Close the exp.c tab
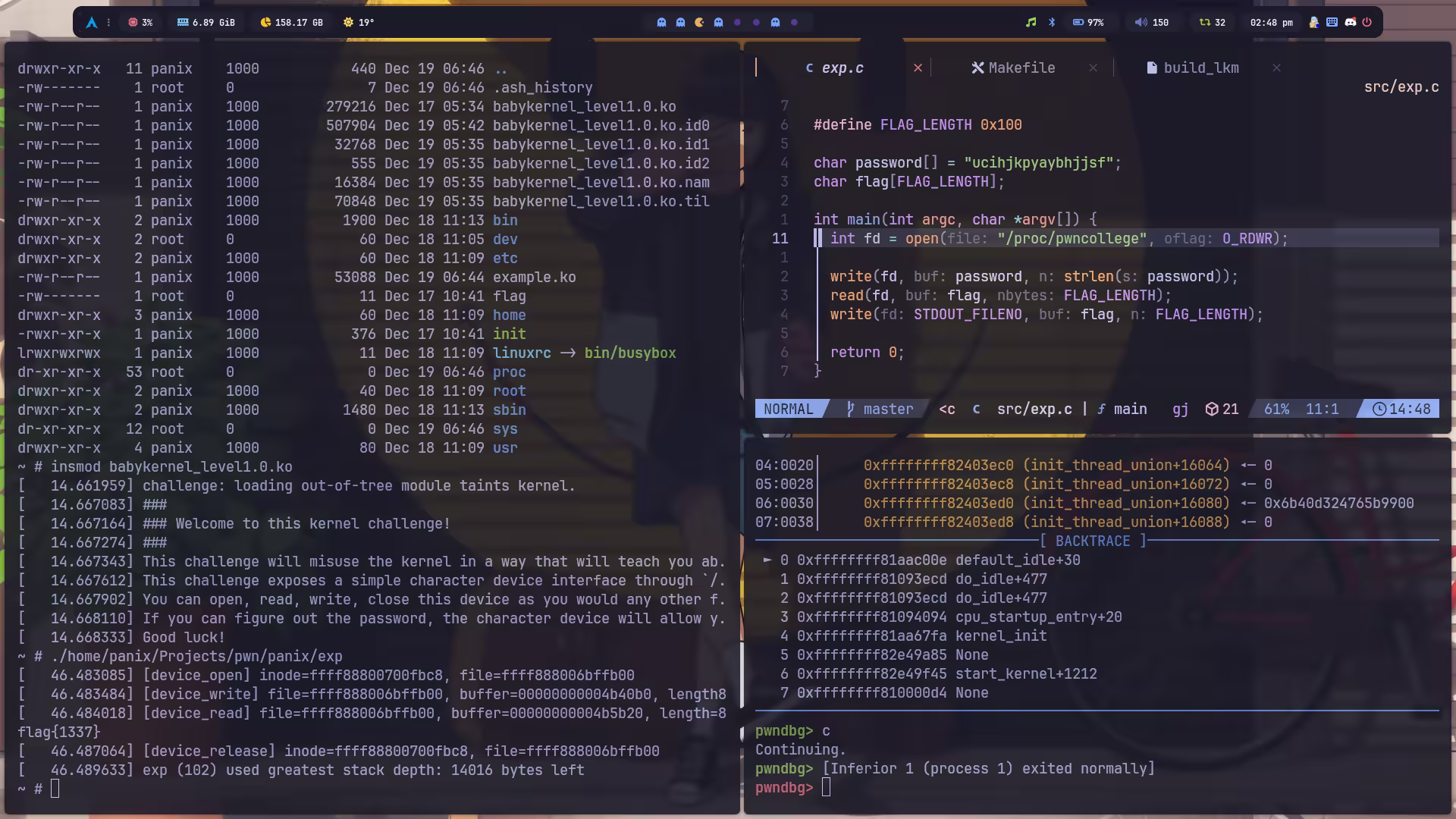The width and height of the screenshot is (1456, 819). (918, 68)
